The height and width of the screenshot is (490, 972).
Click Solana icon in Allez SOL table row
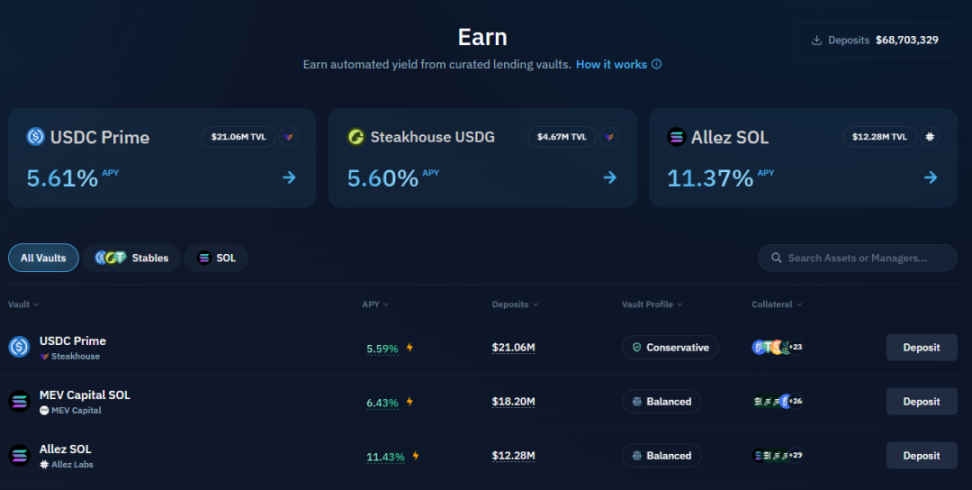(x=19, y=455)
